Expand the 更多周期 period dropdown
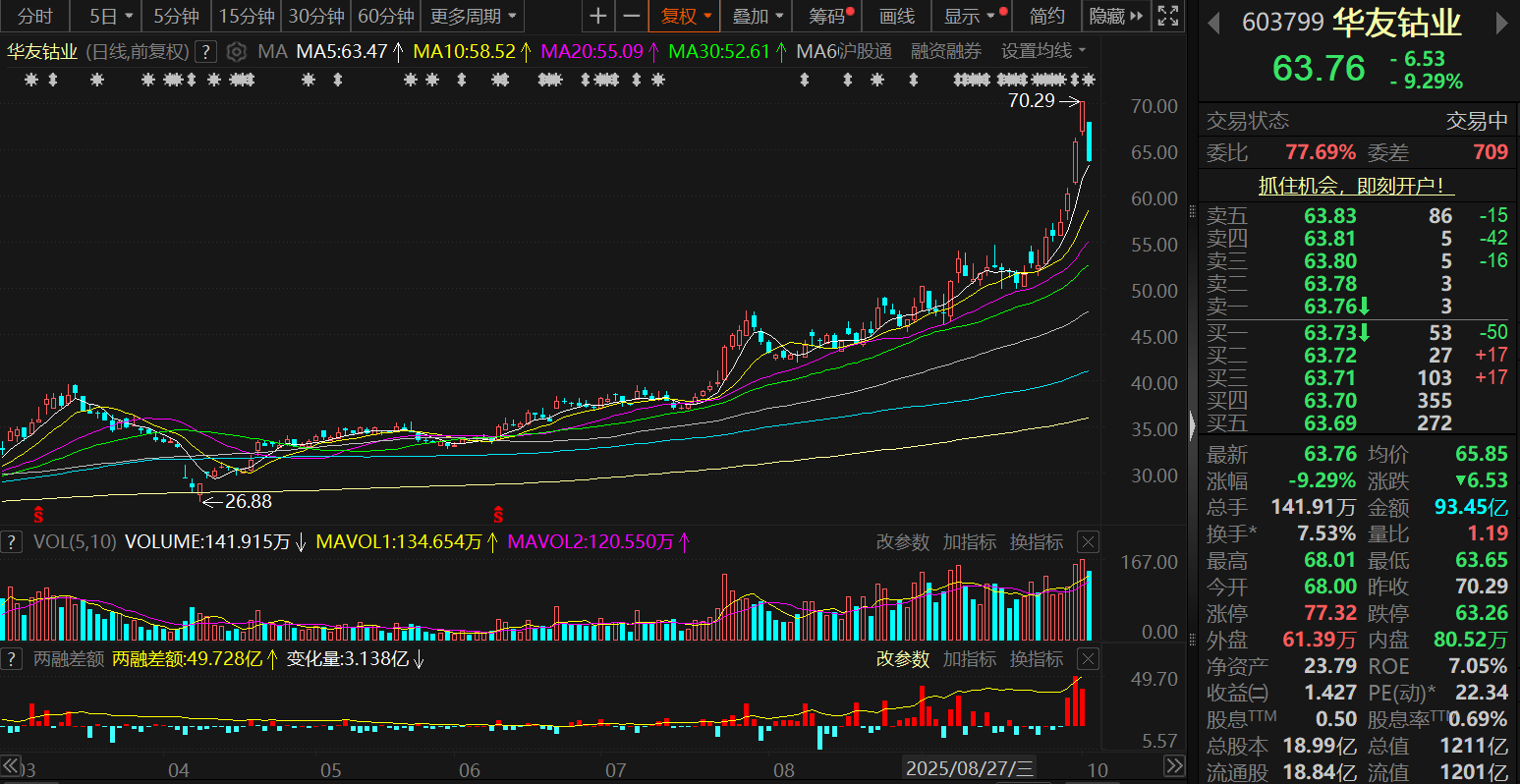The height and width of the screenshot is (784, 1520). pos(473,17)
